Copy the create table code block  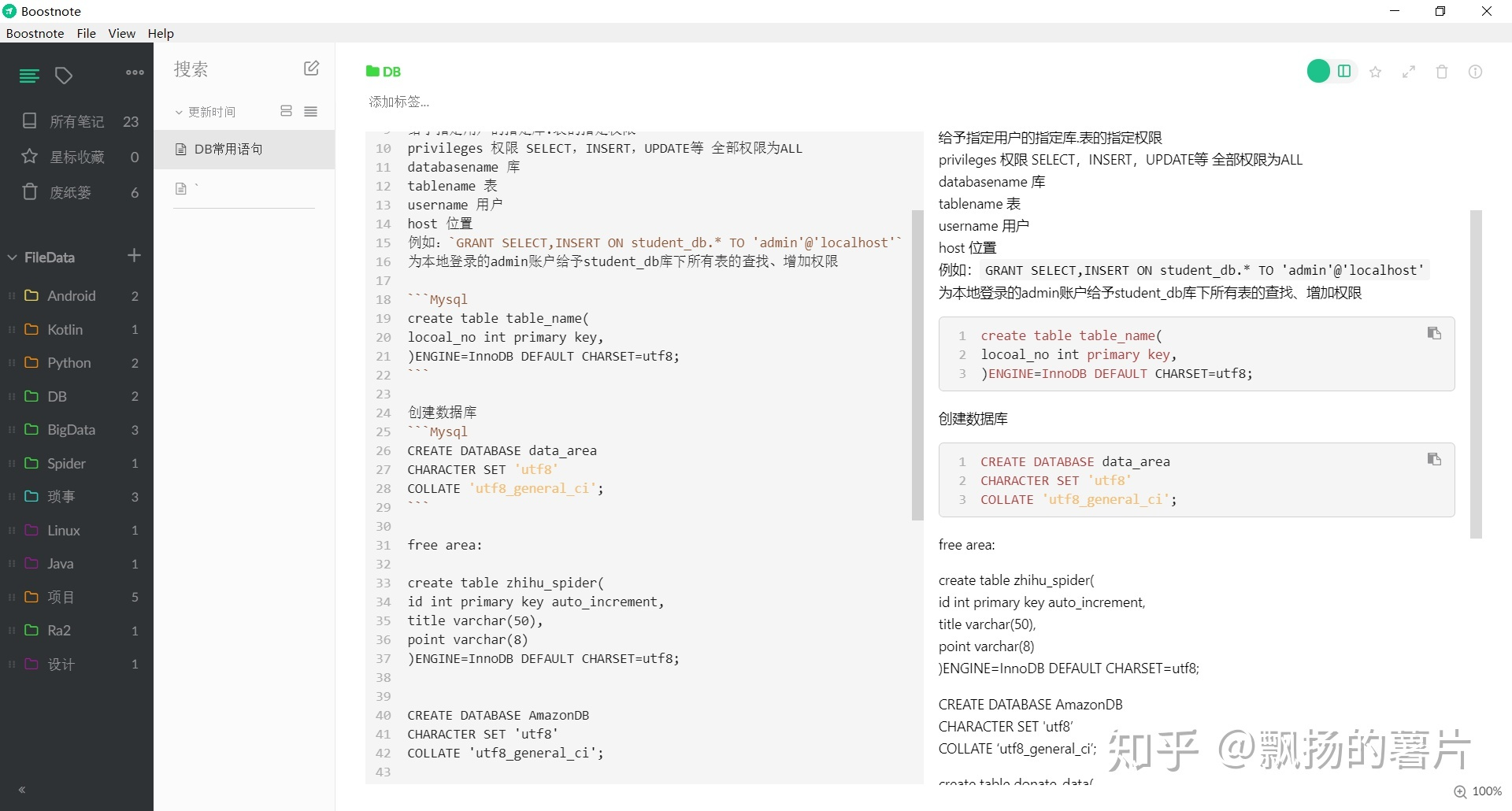tap(1434, 333)
